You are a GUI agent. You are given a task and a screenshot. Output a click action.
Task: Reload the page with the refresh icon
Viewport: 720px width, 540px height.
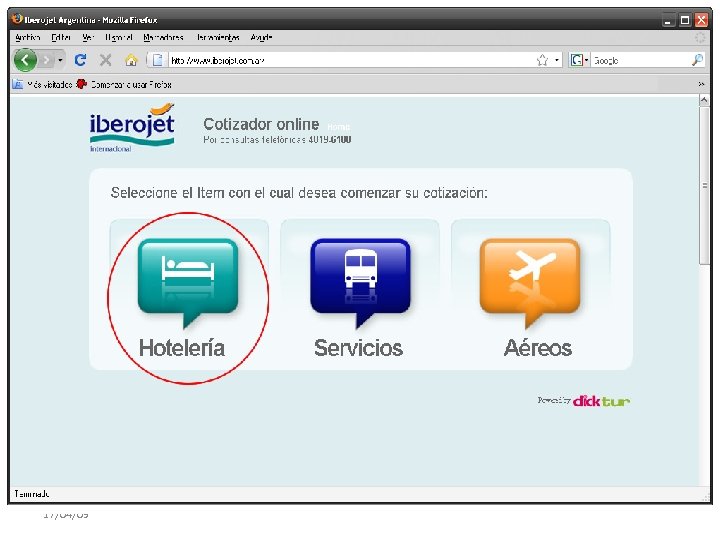coord(81,60)
